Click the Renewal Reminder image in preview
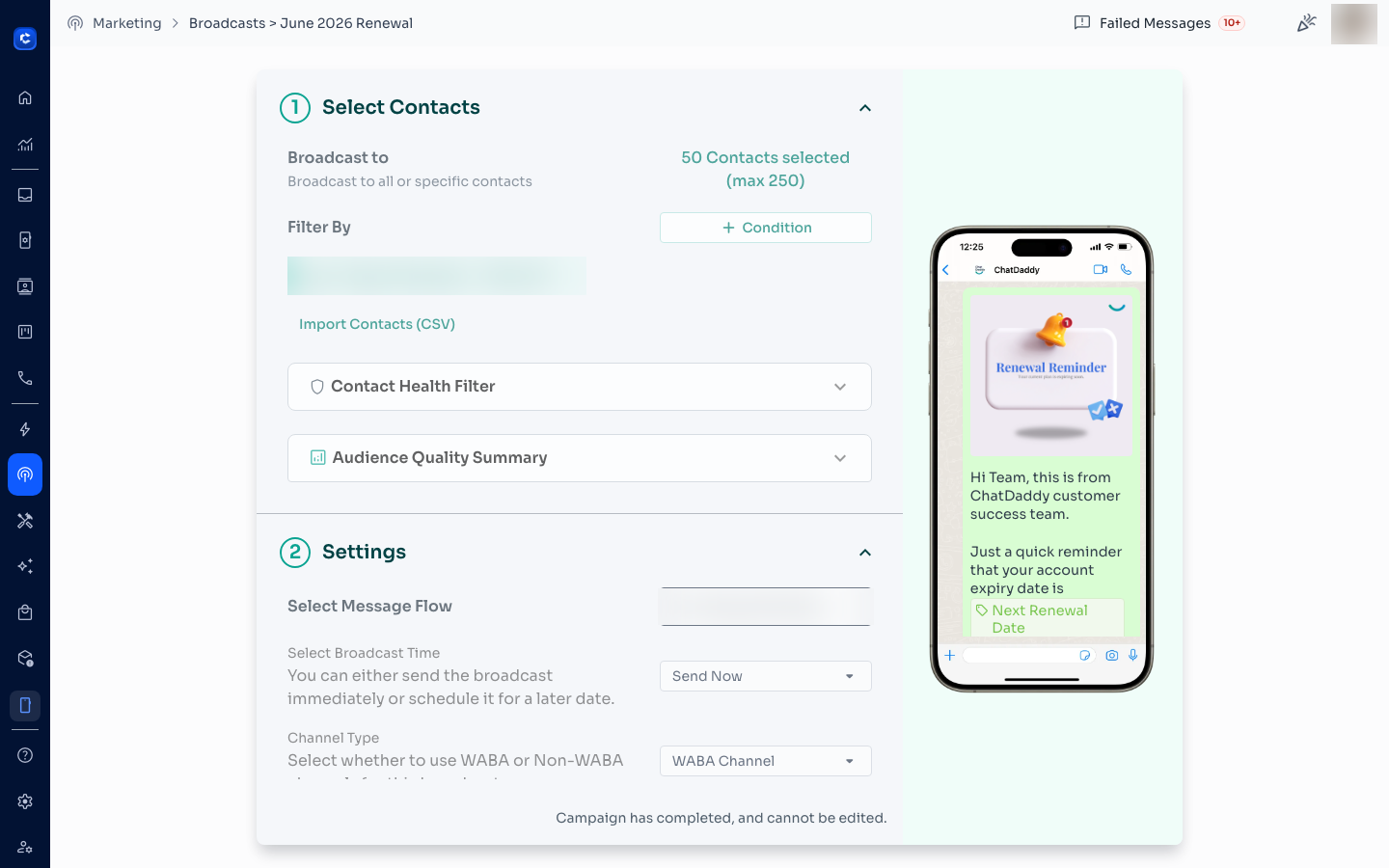This screenshot has width=1389, height=868. (x=1049, y=375)
